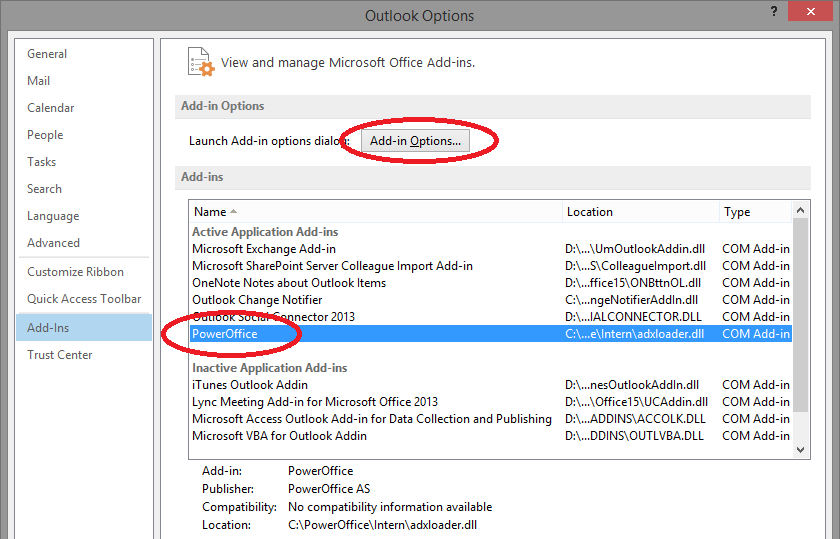Click the D:\...\UmOutlookAddin.dll location cell
840x539 pixels.
tap(635, 249)
